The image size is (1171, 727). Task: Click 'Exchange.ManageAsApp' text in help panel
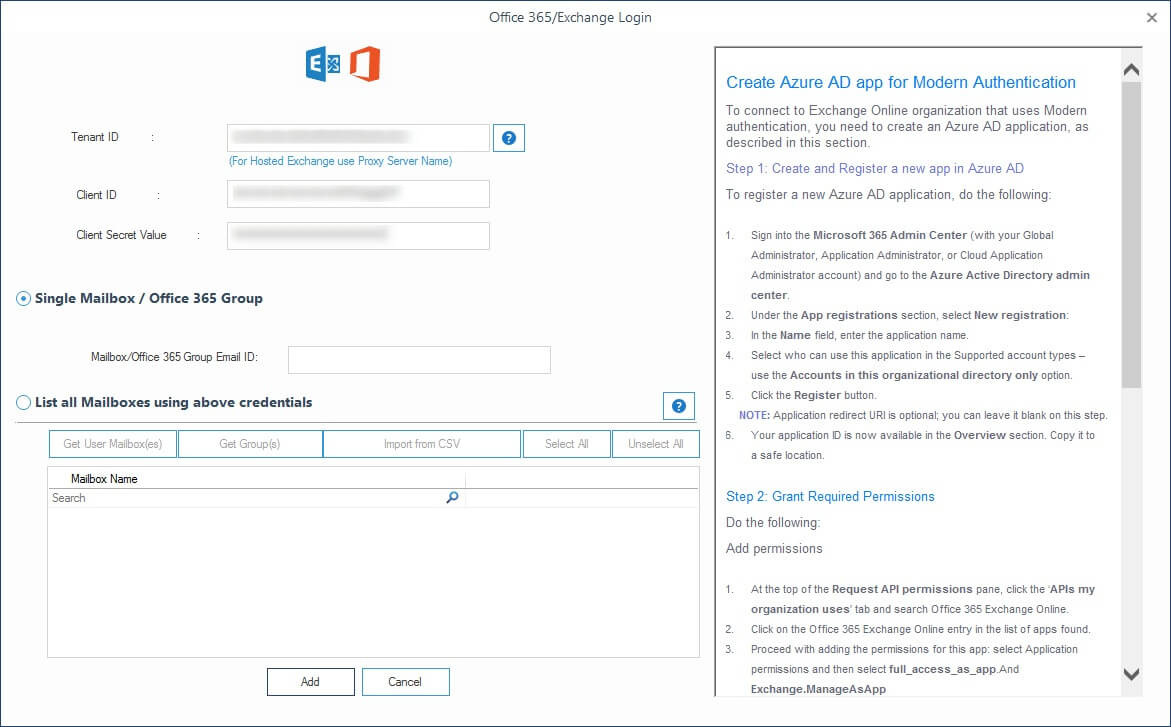click(819, 690)
